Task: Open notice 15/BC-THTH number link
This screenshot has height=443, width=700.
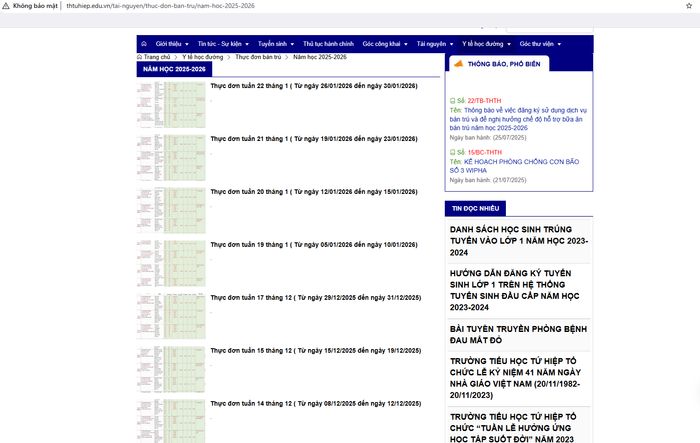Action: click(x=484, y=152)
